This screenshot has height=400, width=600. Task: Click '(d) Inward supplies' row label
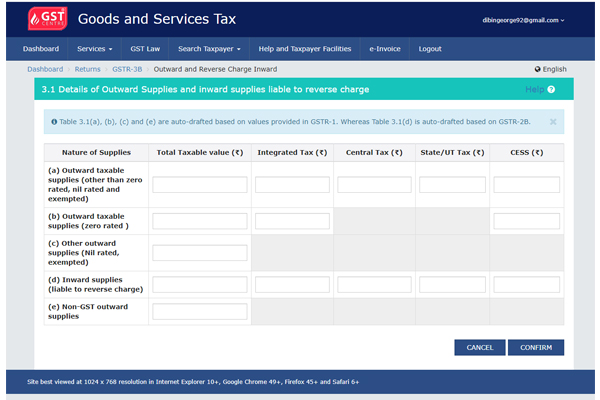point(96,285)
